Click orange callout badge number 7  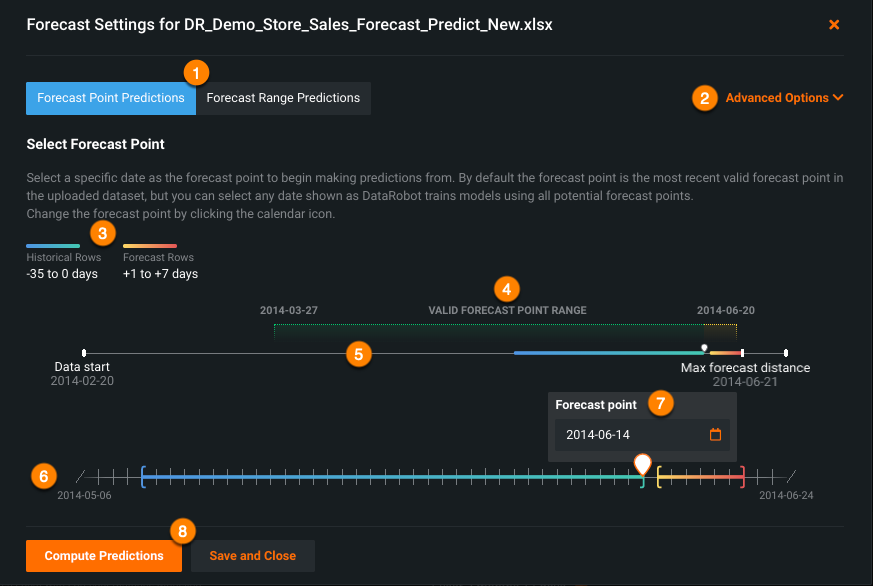point(658,403)
